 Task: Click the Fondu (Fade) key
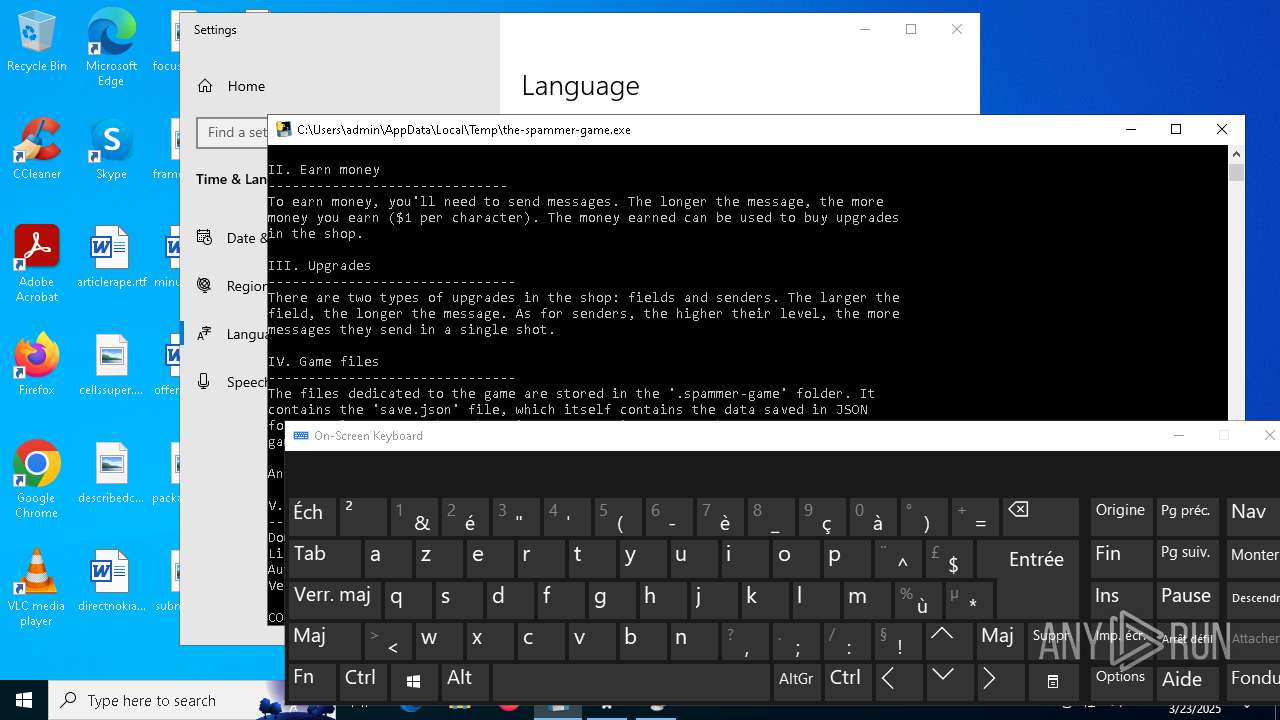(1254, 681)
